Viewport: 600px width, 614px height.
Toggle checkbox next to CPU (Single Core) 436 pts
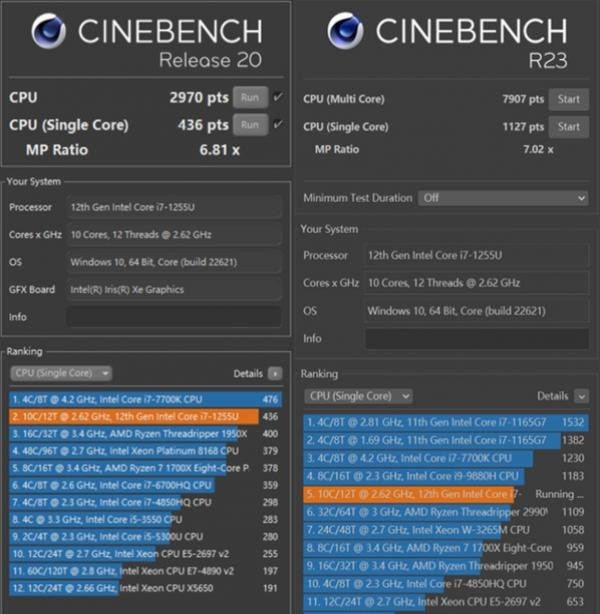point(278,124)
